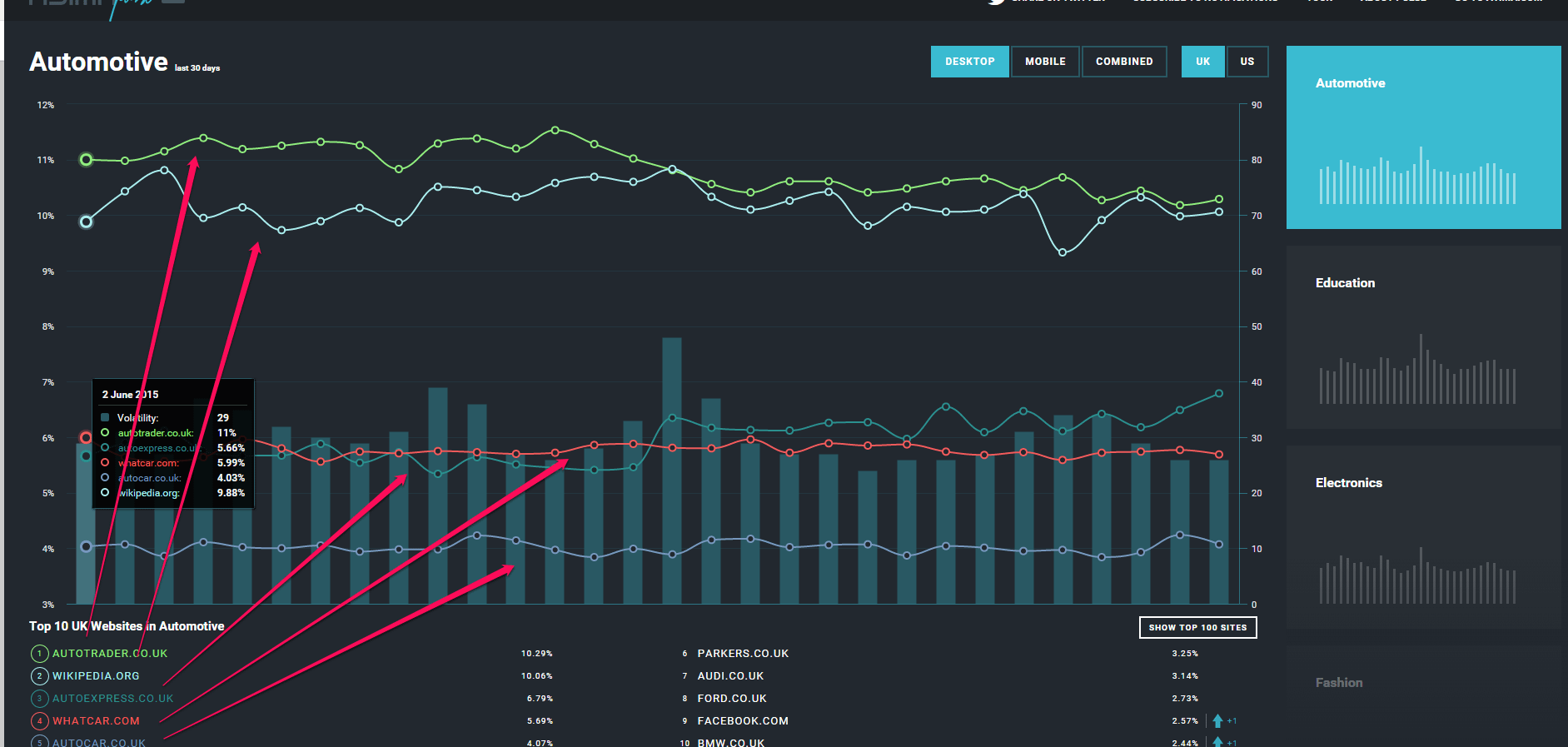Image resolution: width=1568 pixels, height=747 pixels.
Task: Click the large red whatcar marker at chart start
Action: [x=86, y=438]
